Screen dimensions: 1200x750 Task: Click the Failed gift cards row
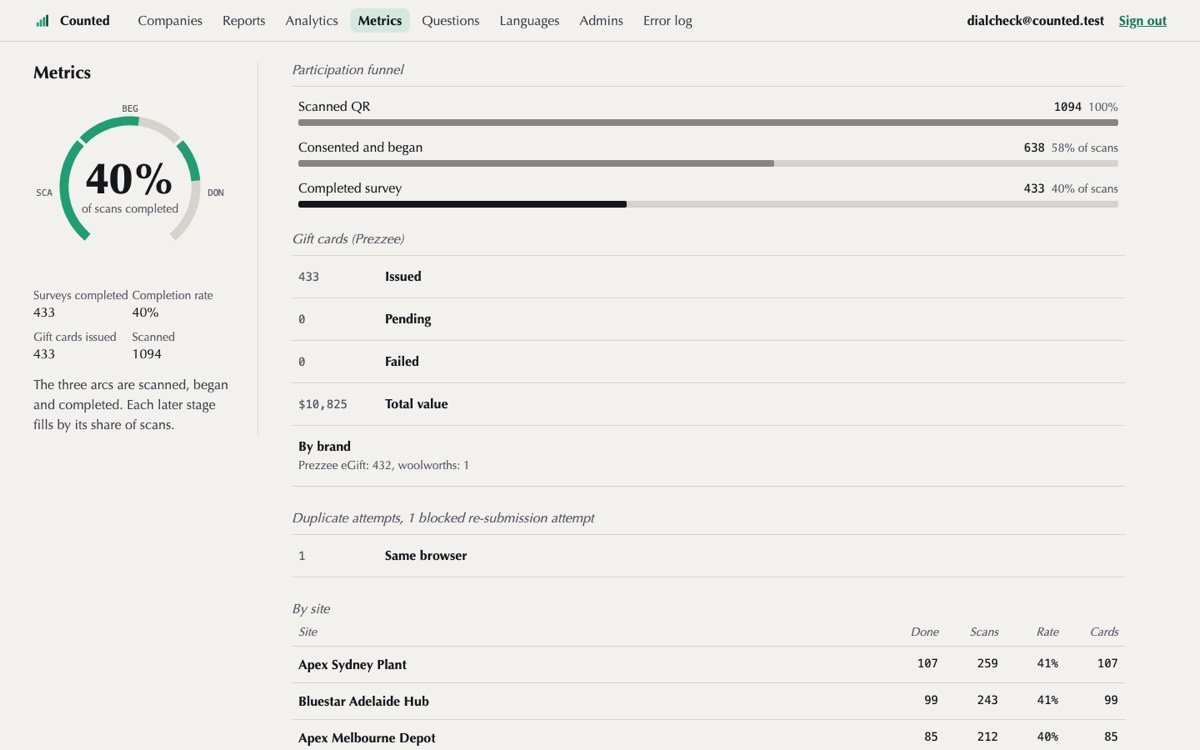(708, 362)
